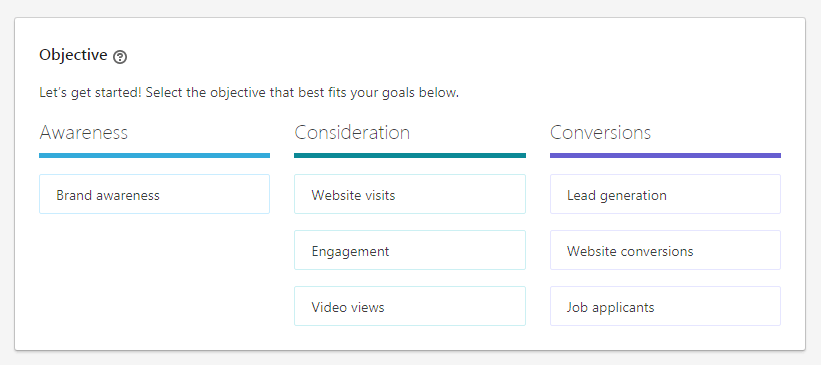Click empty space below Brand awareness

pyautogui.click(x=154, y=272)
